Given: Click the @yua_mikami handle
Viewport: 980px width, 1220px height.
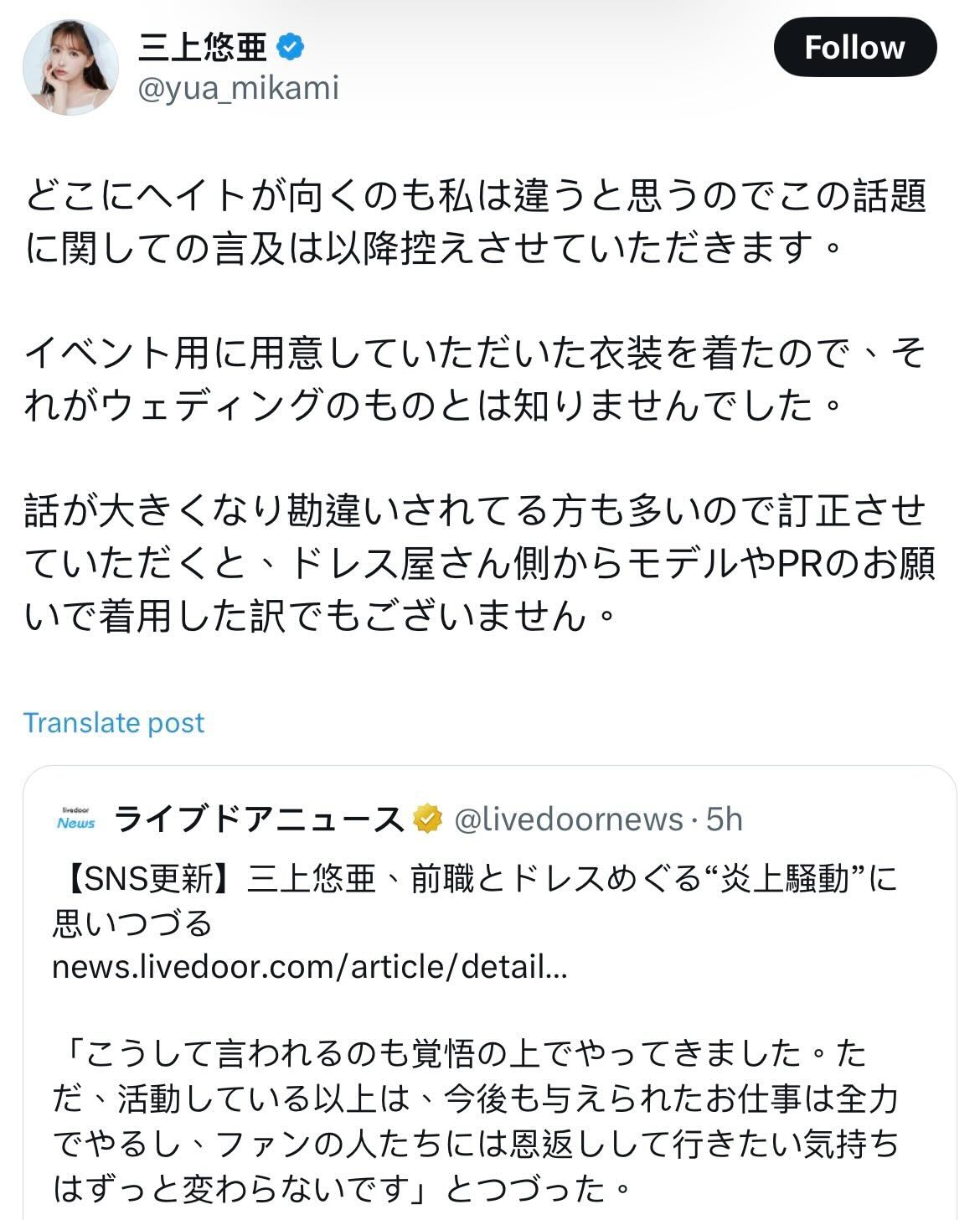Looking at the screenshot, I should pos(238,88).
